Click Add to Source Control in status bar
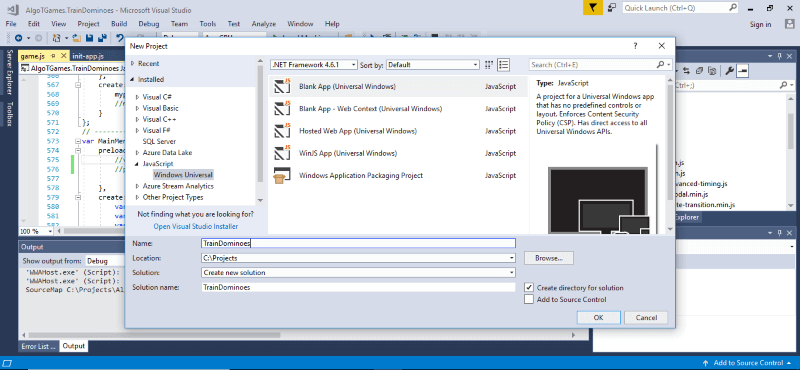Screen dimensions: 800x370 pos(748,363)
